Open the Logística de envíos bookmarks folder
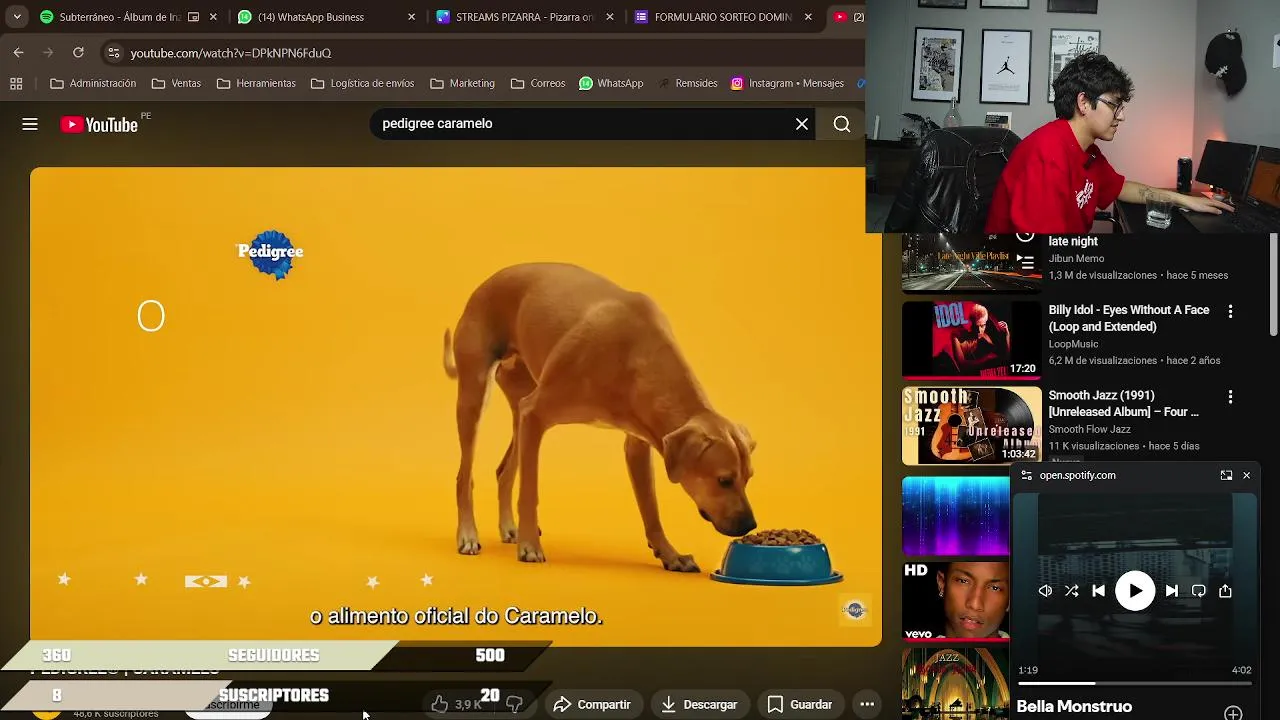The width and height of the screenshot is (1280, 720). (x=362, y=83)
